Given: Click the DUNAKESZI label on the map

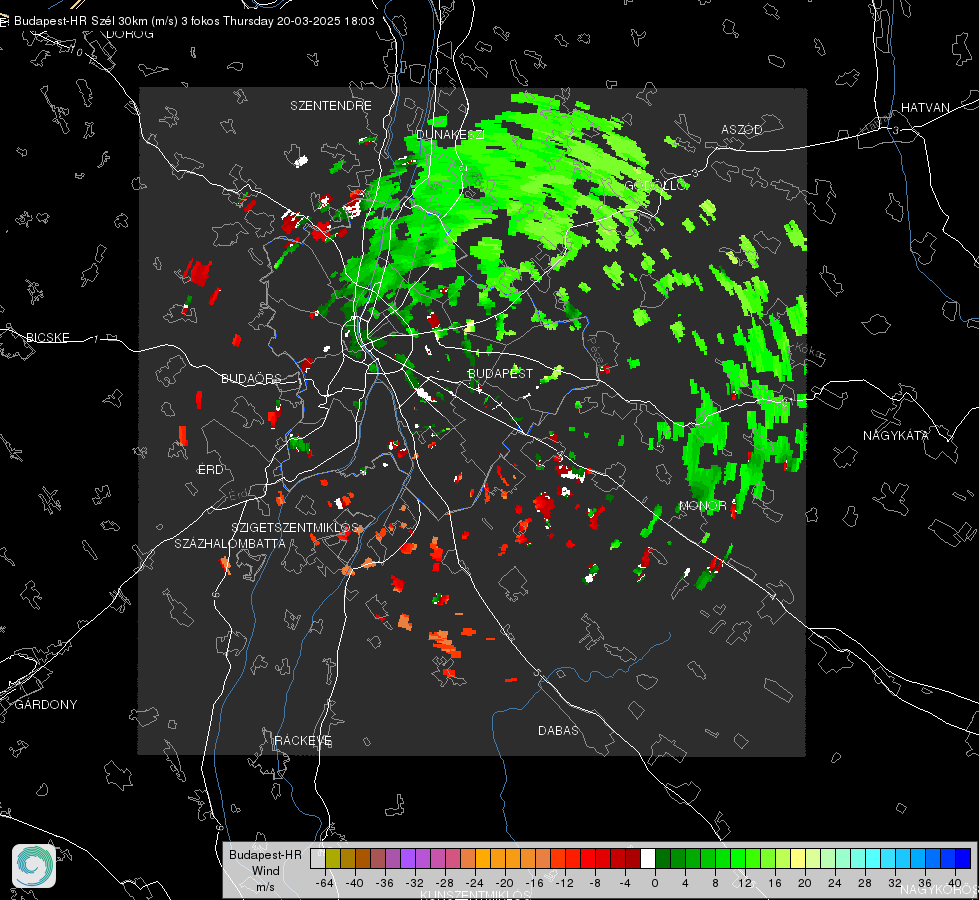Looking at the screenshot, I should coord(450,135).
